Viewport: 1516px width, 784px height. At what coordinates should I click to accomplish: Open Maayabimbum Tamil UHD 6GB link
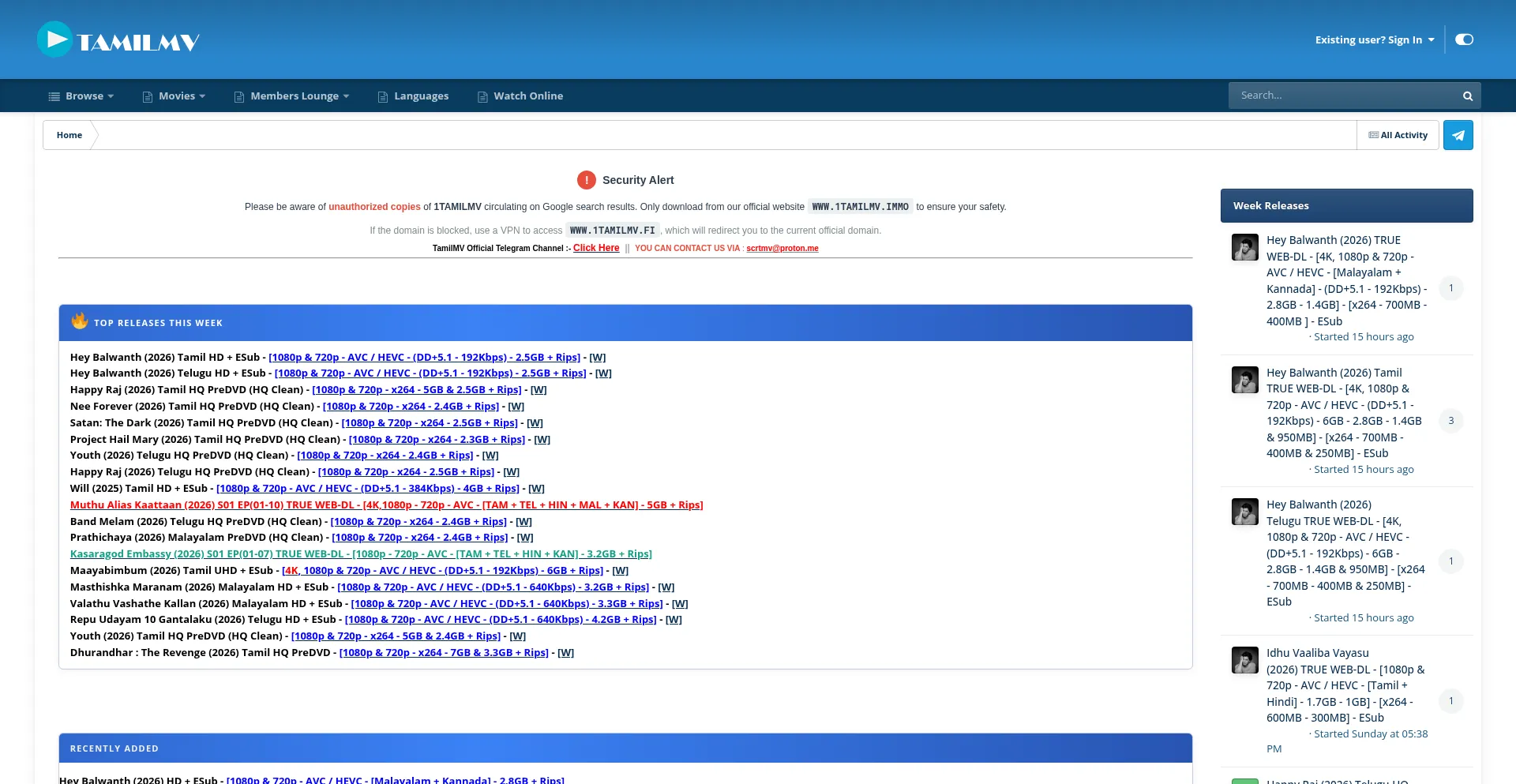[442, 571]
